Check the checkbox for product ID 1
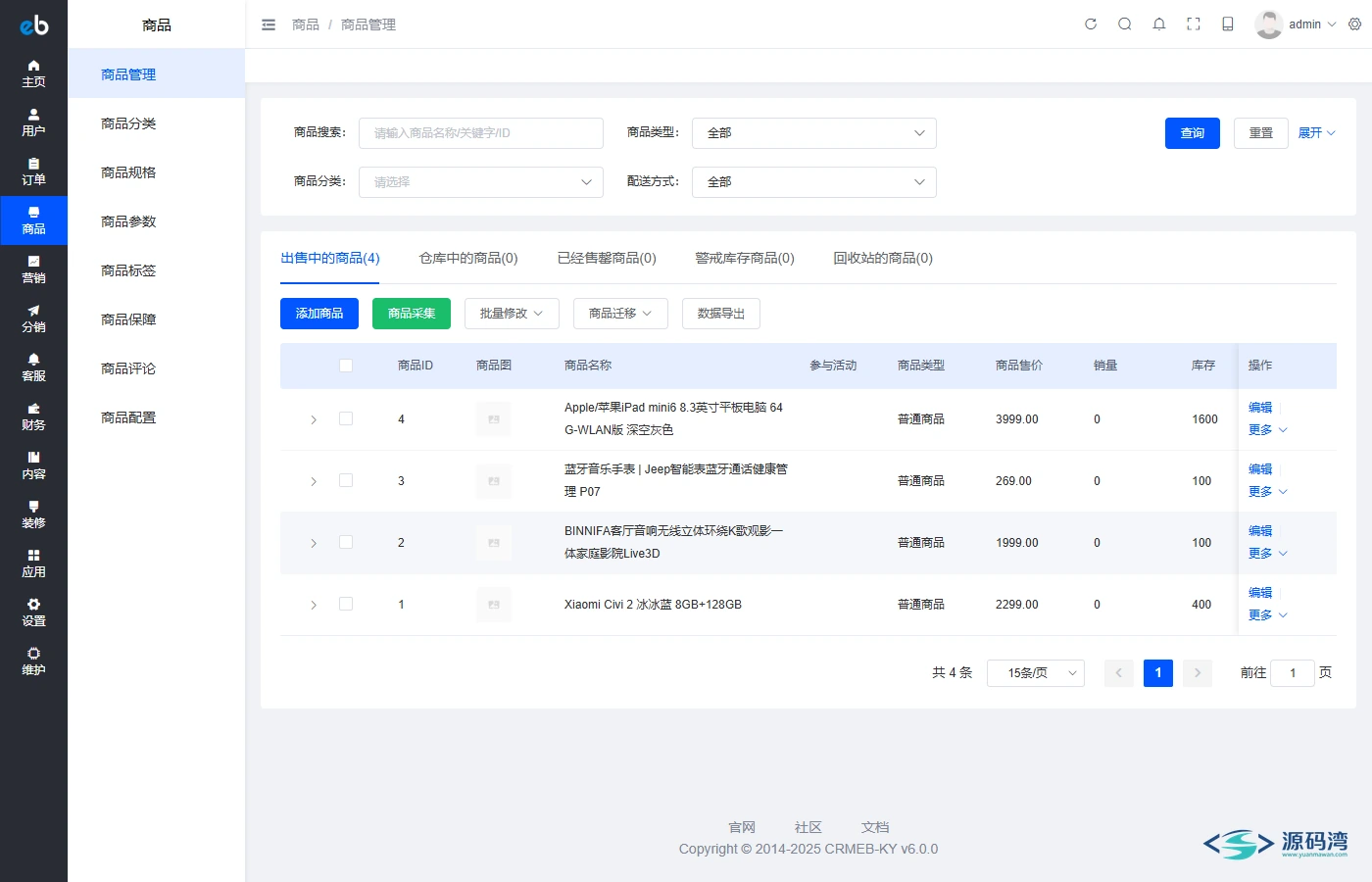Viewport: 1372px width, 882px height. click(x=346, y=604)
